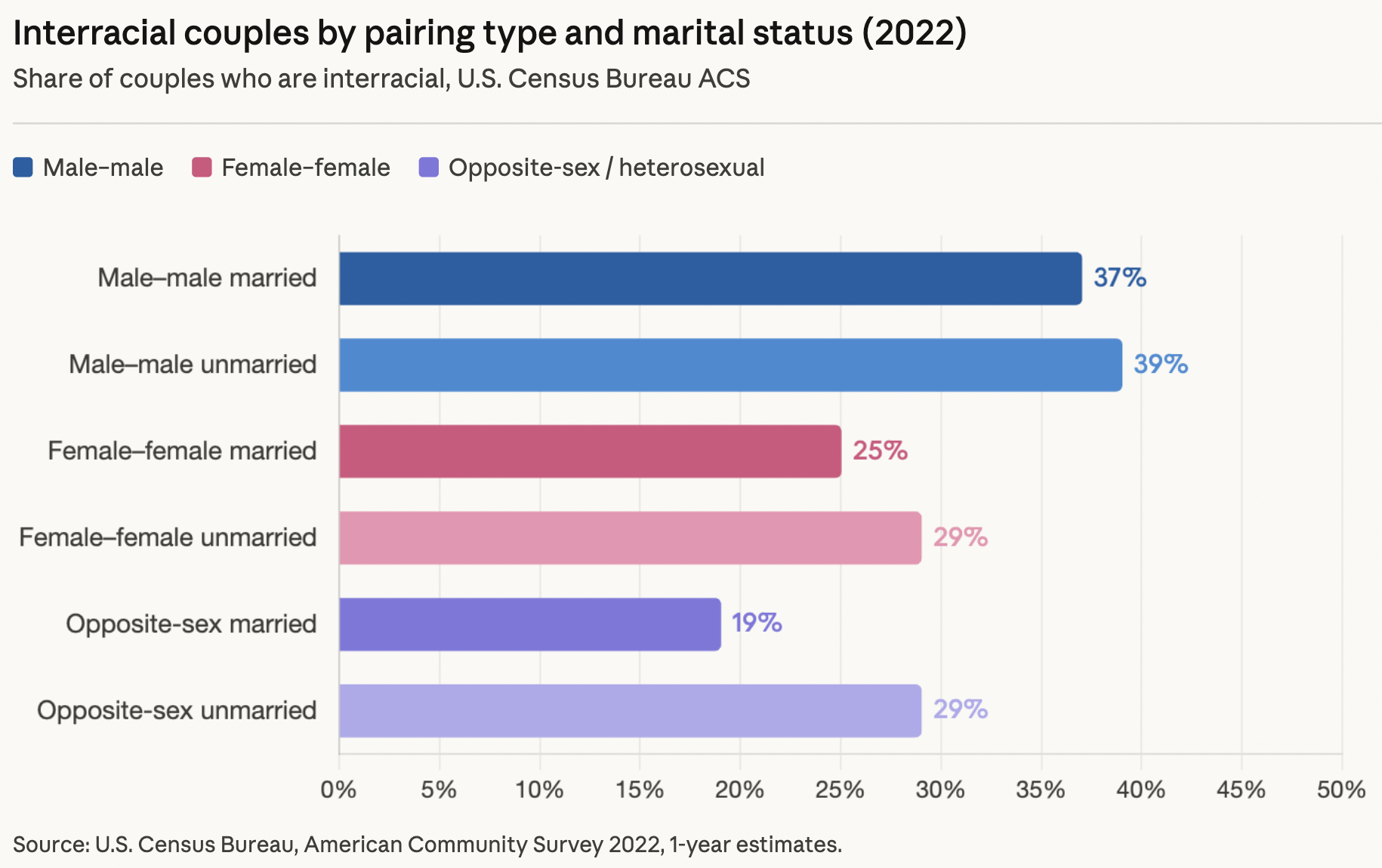1382x868 pixels.
Task: Click the 25% value label
Action: pos(880,451)
